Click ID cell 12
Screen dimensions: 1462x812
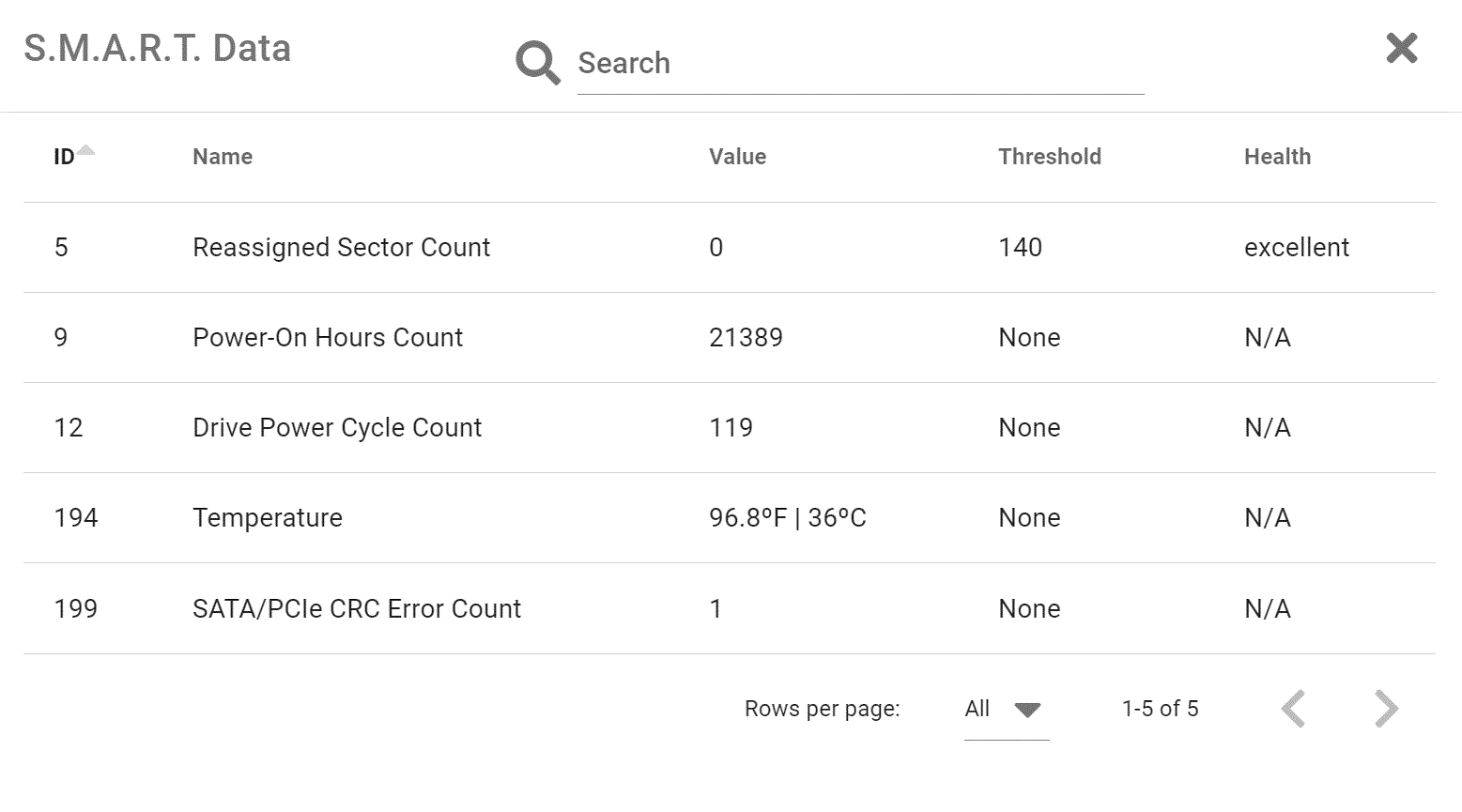click(x=69, y=428)
